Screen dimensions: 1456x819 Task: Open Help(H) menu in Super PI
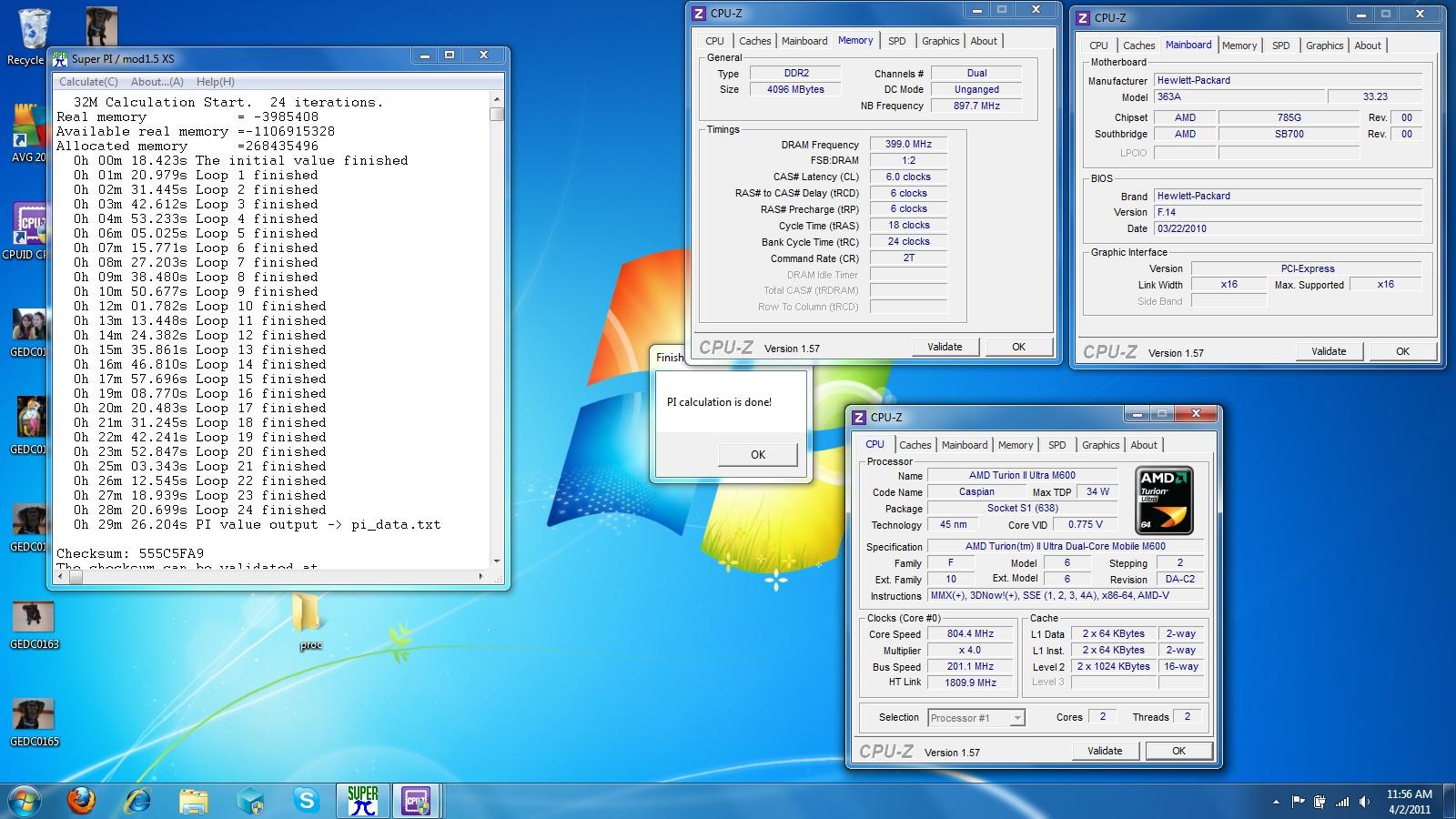coord(216,82)
